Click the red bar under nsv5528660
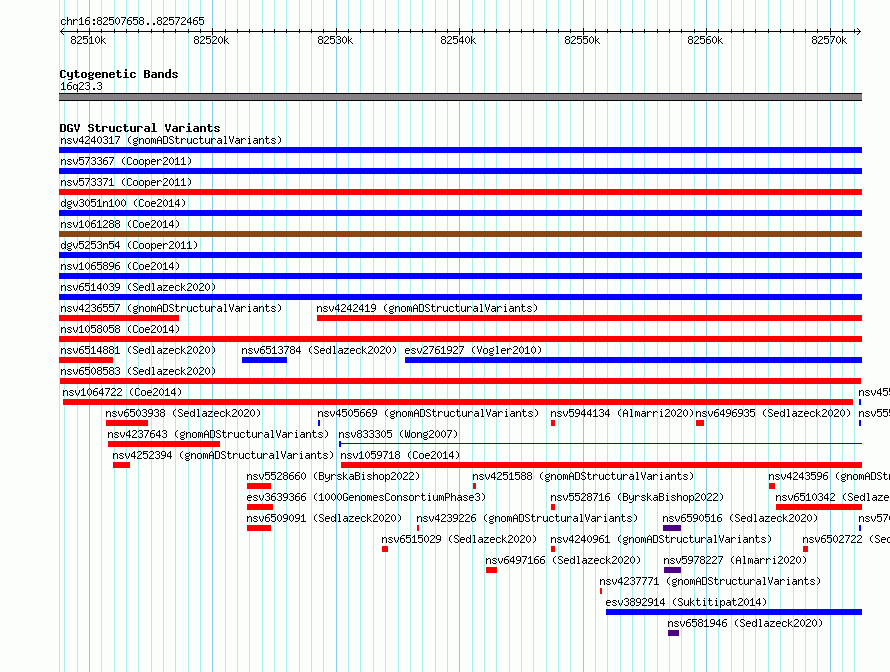Image resolution: width=890 pixels, height=672 pixels. 259,486
